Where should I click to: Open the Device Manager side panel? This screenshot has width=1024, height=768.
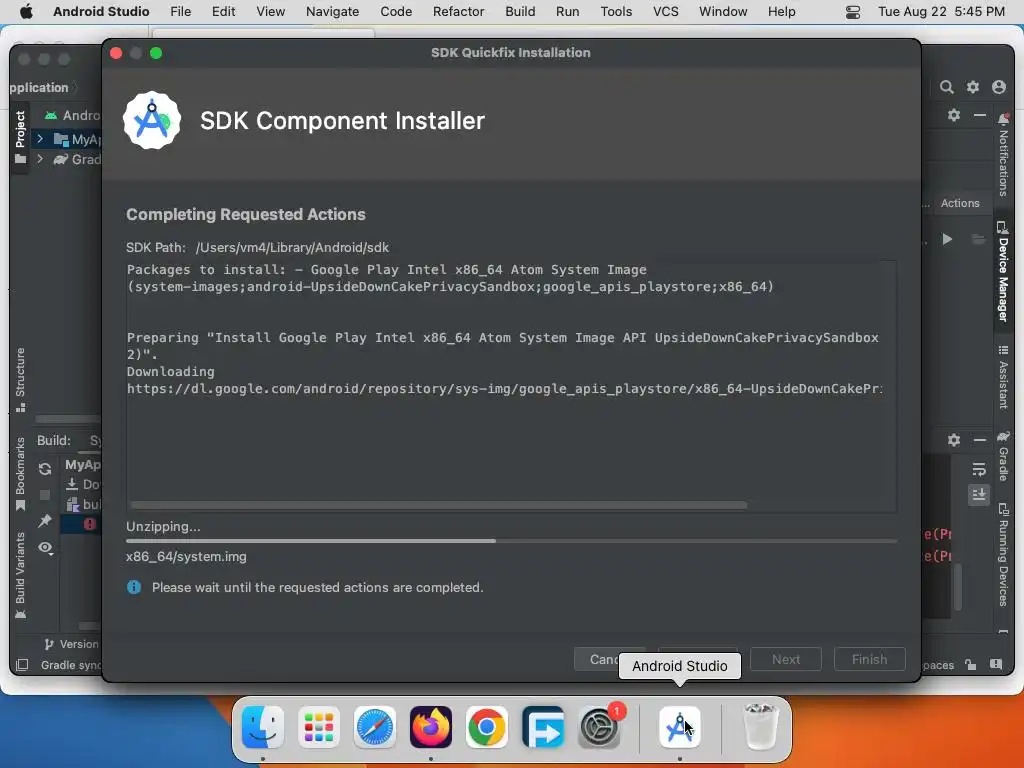(1003, 272)
